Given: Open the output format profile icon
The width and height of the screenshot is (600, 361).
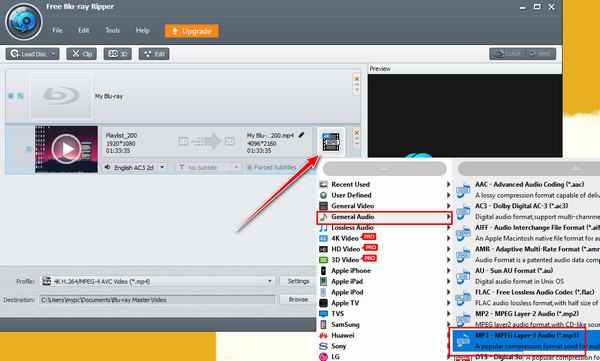Looking at the screenshot, I should coord(331,142).
